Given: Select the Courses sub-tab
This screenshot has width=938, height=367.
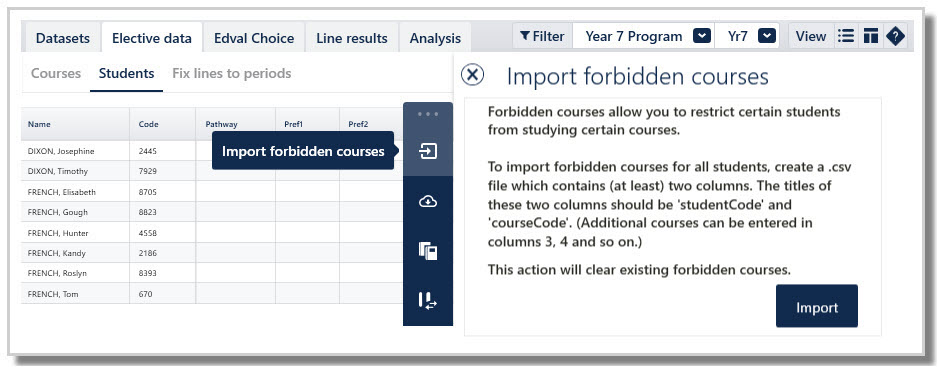Looking at the screenshot, I should click(x=56, y=74).
